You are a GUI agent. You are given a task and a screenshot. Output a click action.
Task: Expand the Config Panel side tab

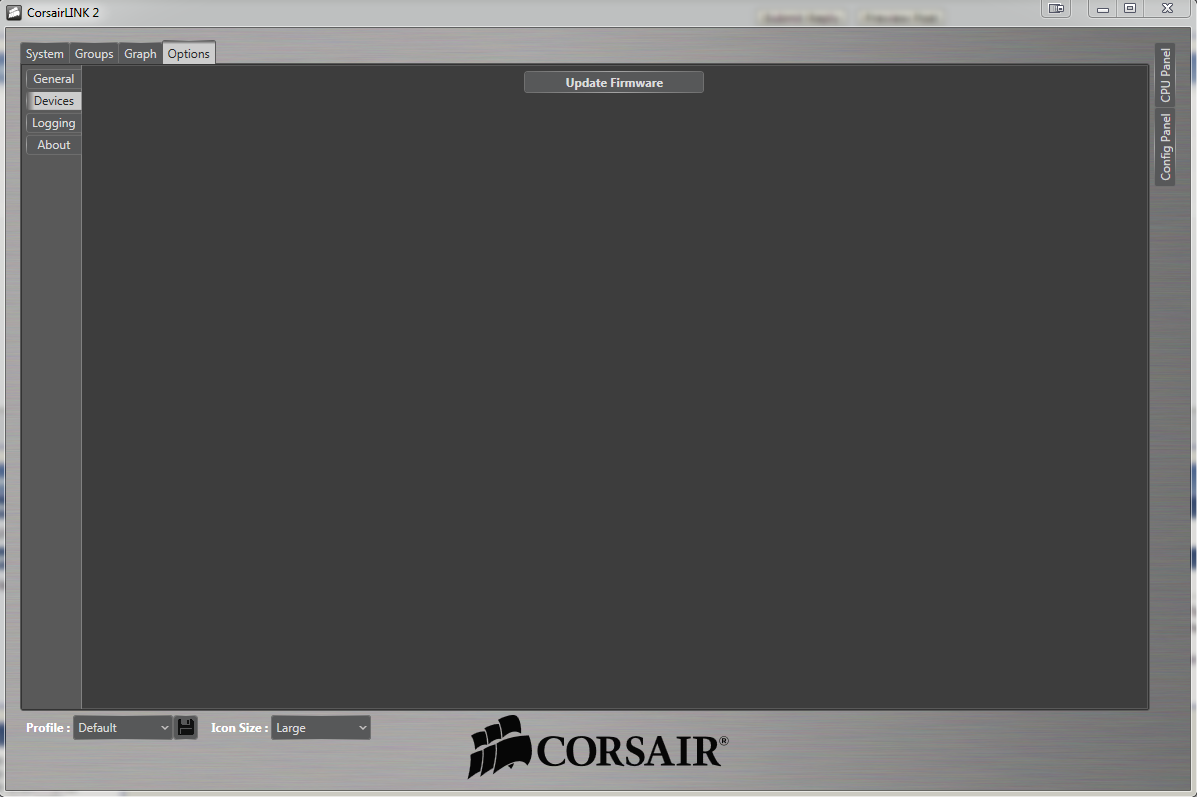pyautogui.click(x=1165, y=147)
